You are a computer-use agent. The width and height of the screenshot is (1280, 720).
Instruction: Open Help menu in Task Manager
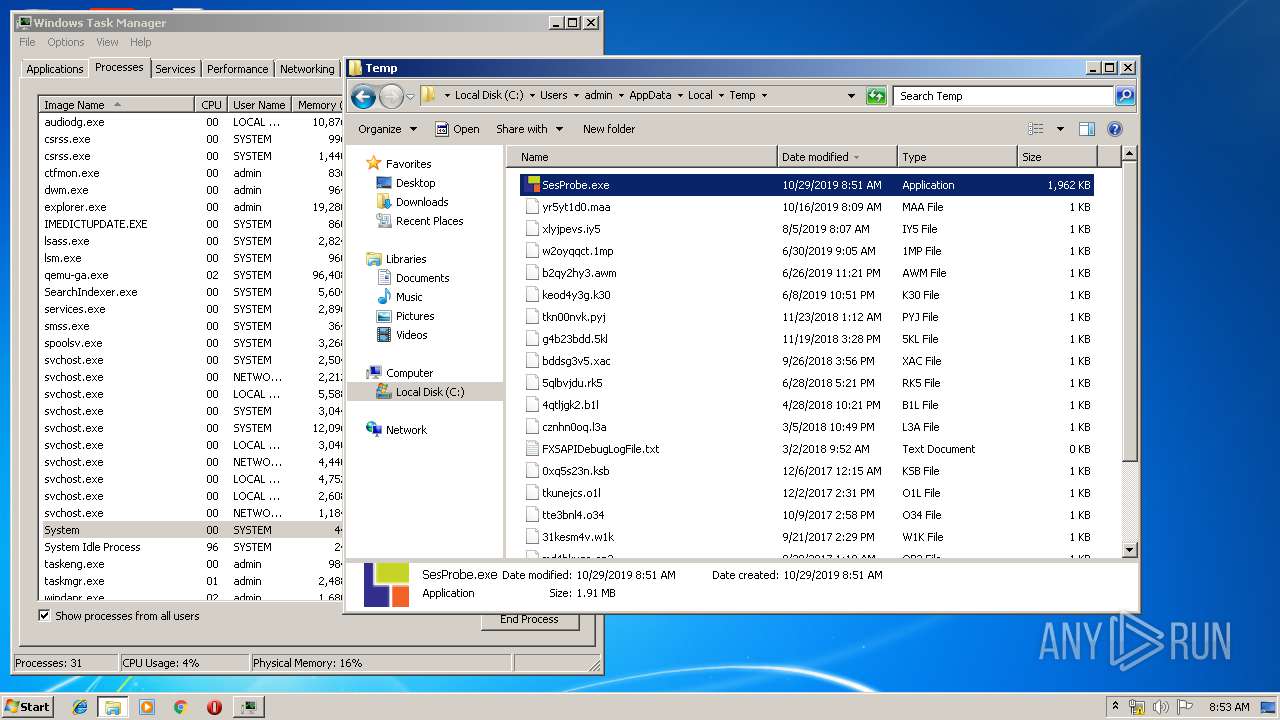141,42
